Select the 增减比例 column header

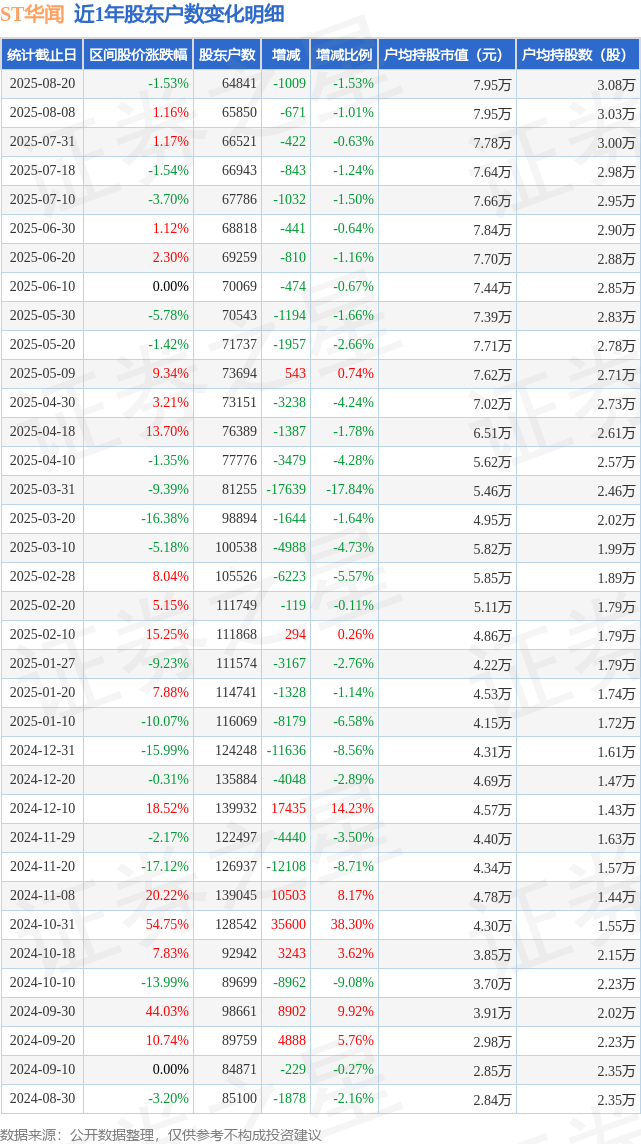click(x=344, y=55)
